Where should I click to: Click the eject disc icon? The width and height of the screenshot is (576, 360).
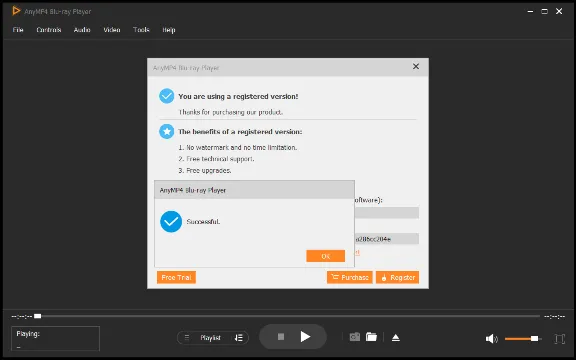coord(396,338)
